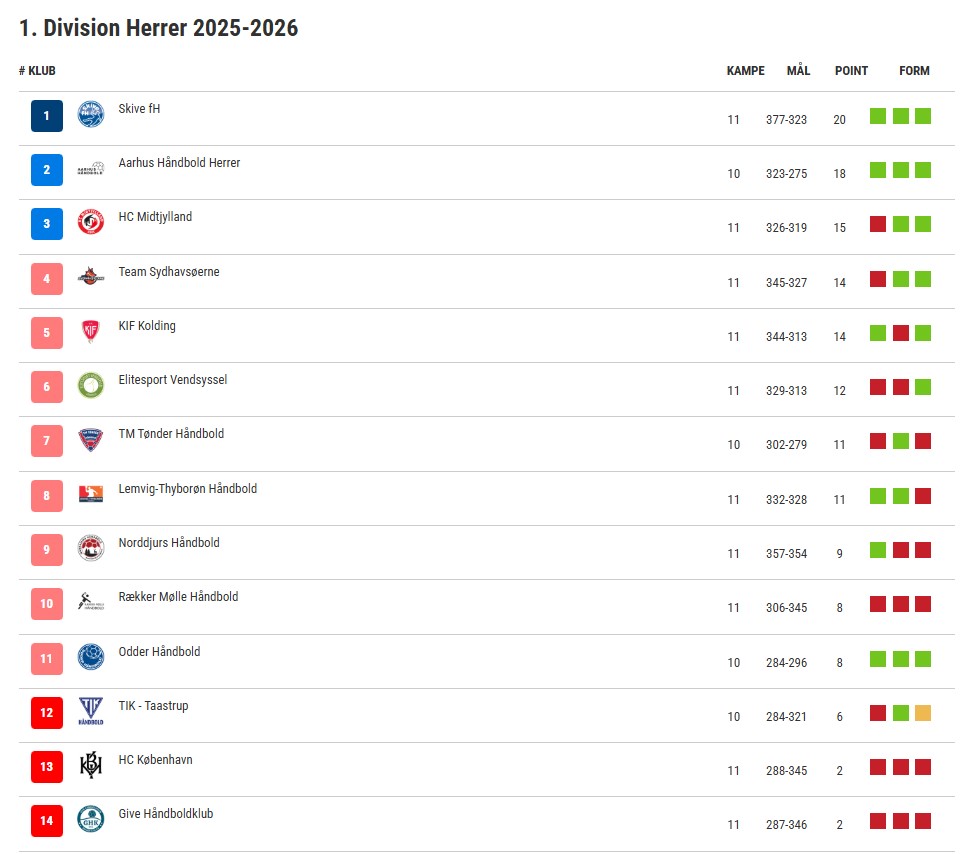
Task: Click the KIF Kolding shield logo
Action: click(91, 331)
